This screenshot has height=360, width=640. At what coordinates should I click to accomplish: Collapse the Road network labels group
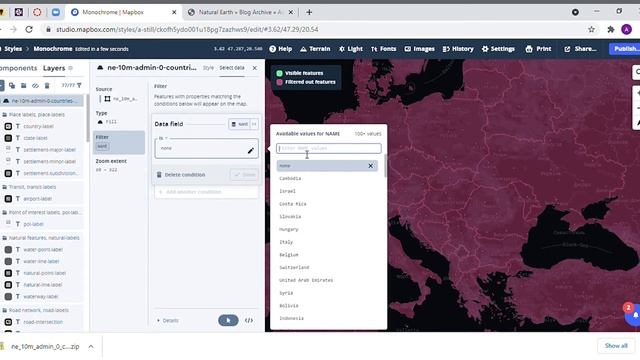click(x=5, y=310)
